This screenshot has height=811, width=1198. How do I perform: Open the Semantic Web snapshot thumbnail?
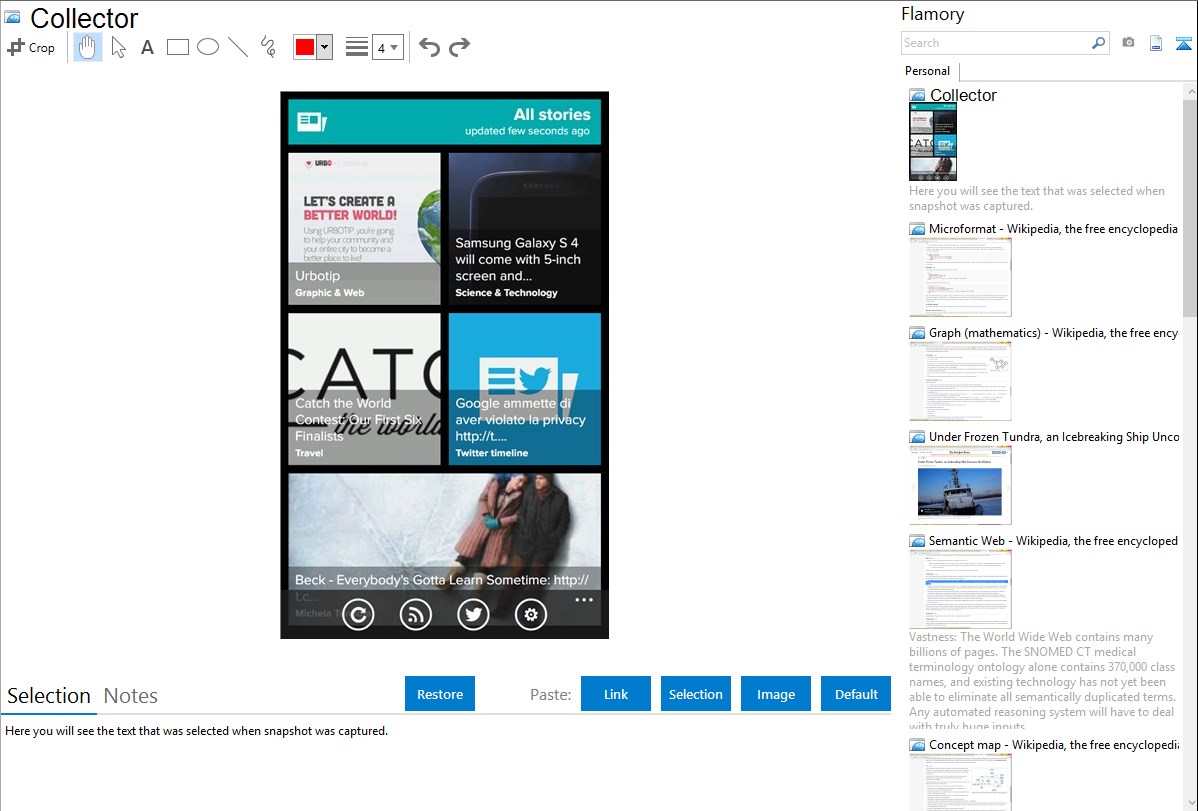(x=960, y=589)
